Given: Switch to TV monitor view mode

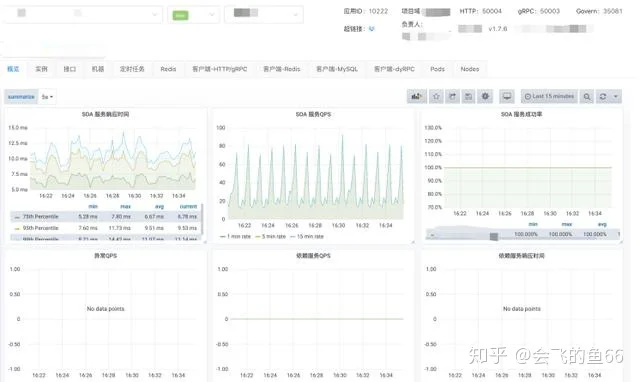Looking at the screenshot, I should pyautogui.click(x=507, y=96).
